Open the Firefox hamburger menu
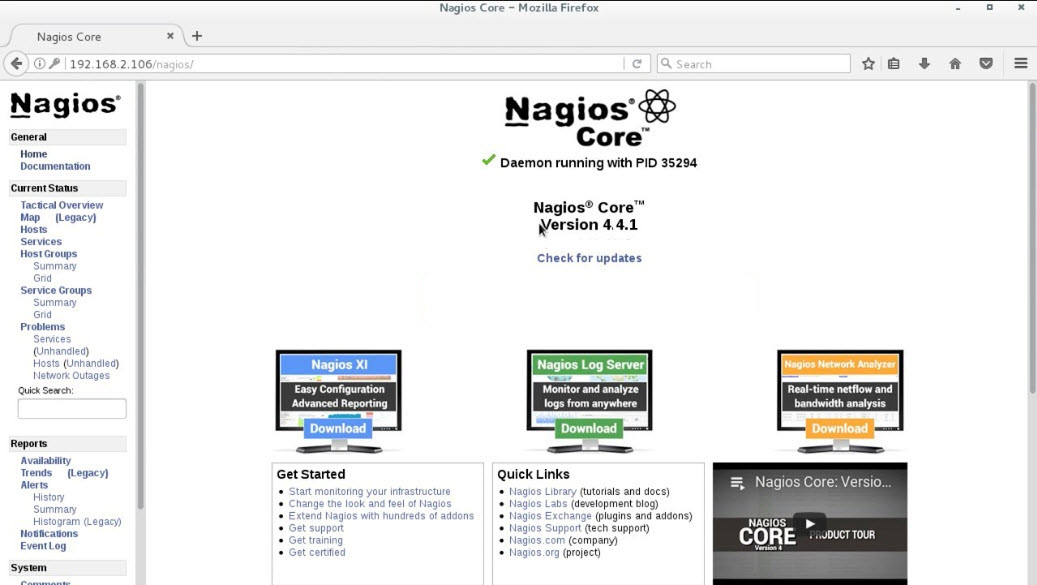 pyautogui.click(x=1020, y=63)
